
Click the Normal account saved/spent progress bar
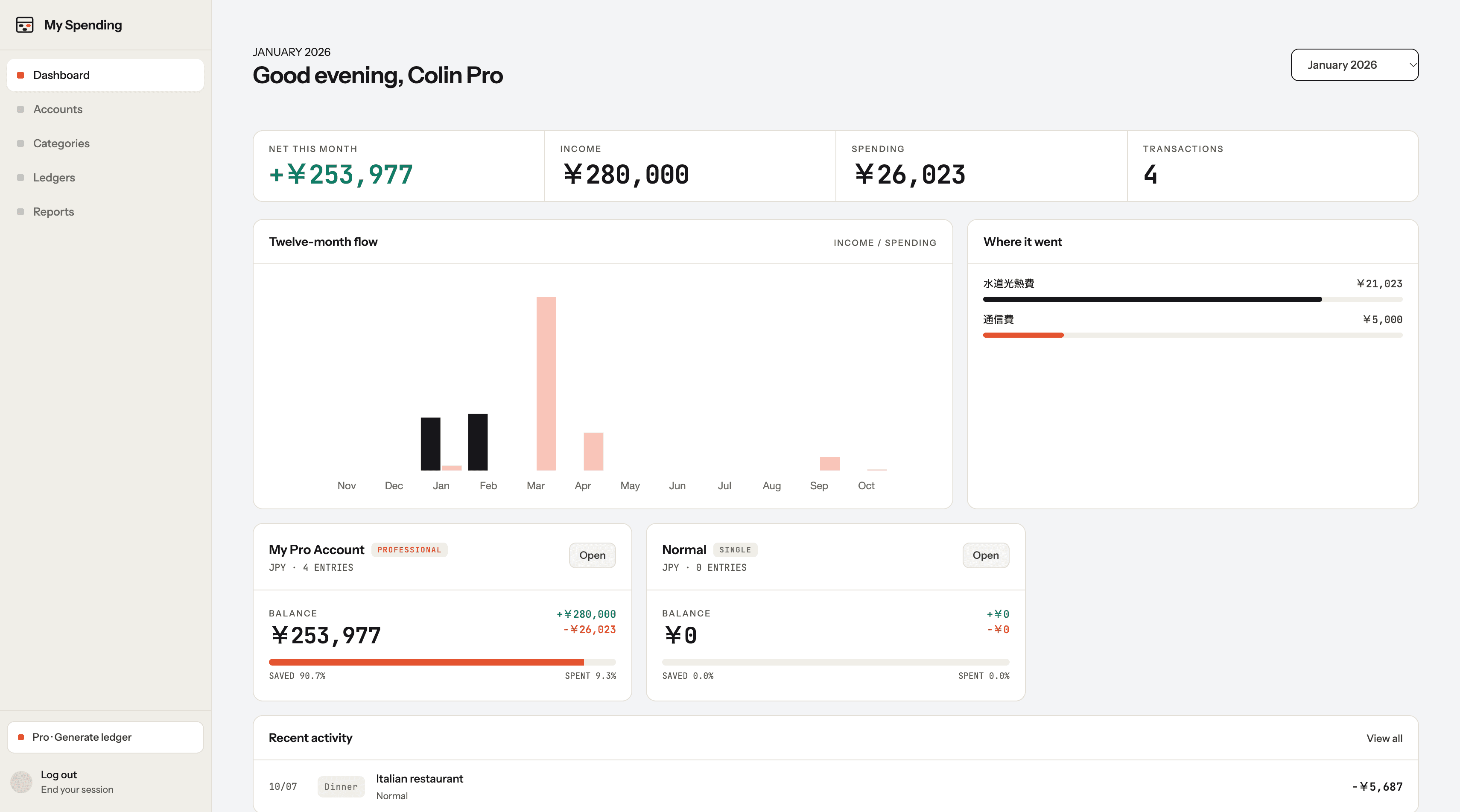tap(835, 662)
